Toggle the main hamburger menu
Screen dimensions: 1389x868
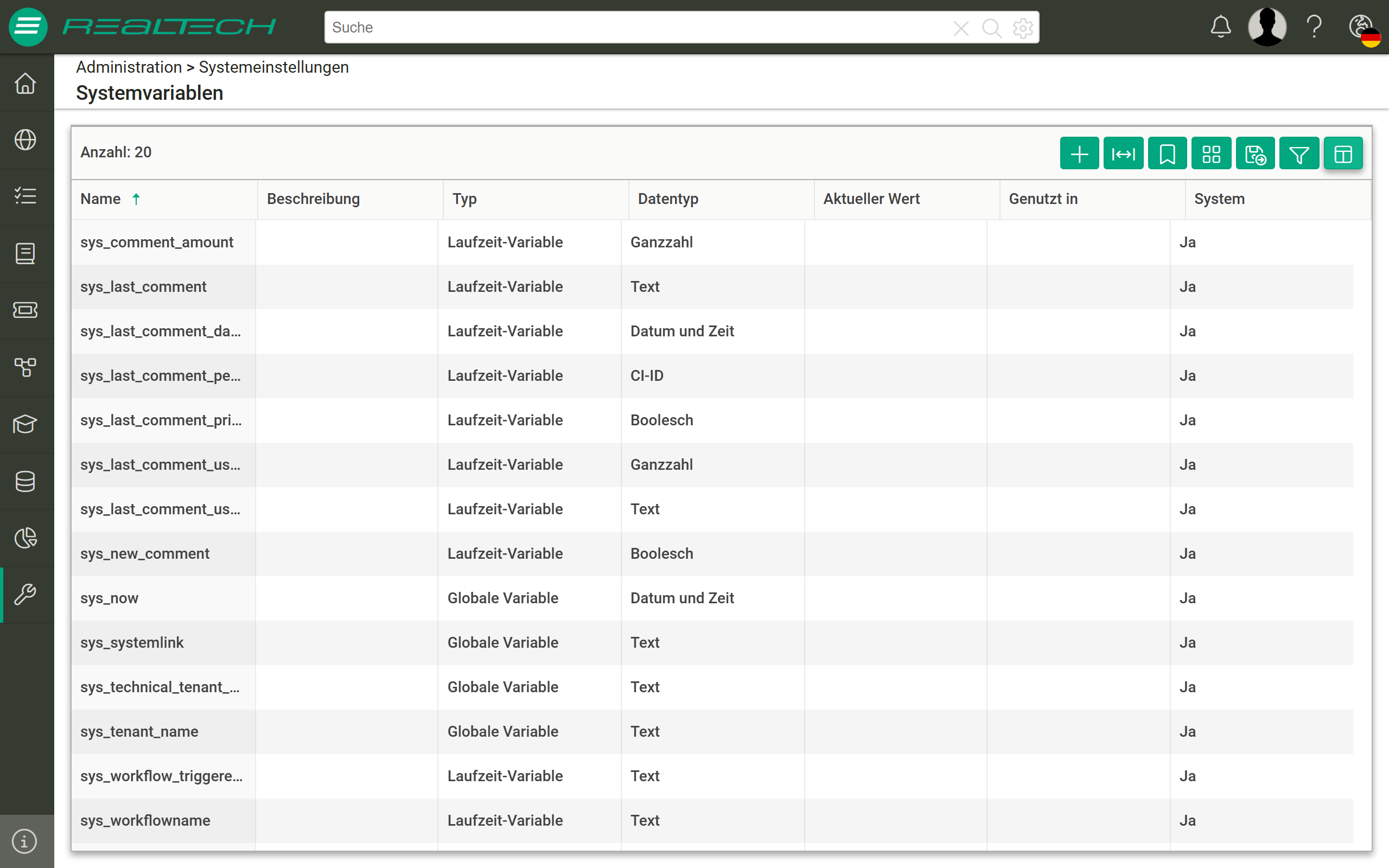click(x=28, y=27)
